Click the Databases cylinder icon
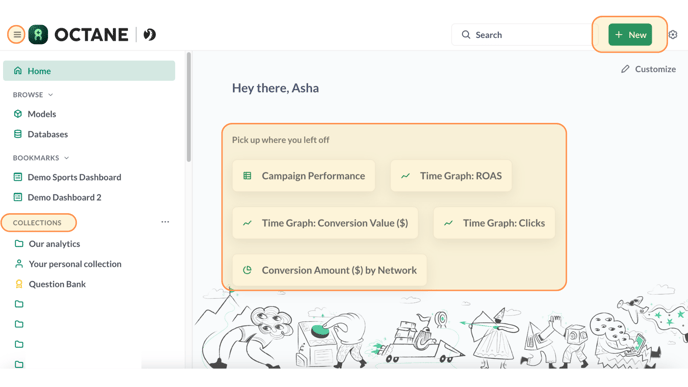The image size is (688, 387). tap(18, 134)
